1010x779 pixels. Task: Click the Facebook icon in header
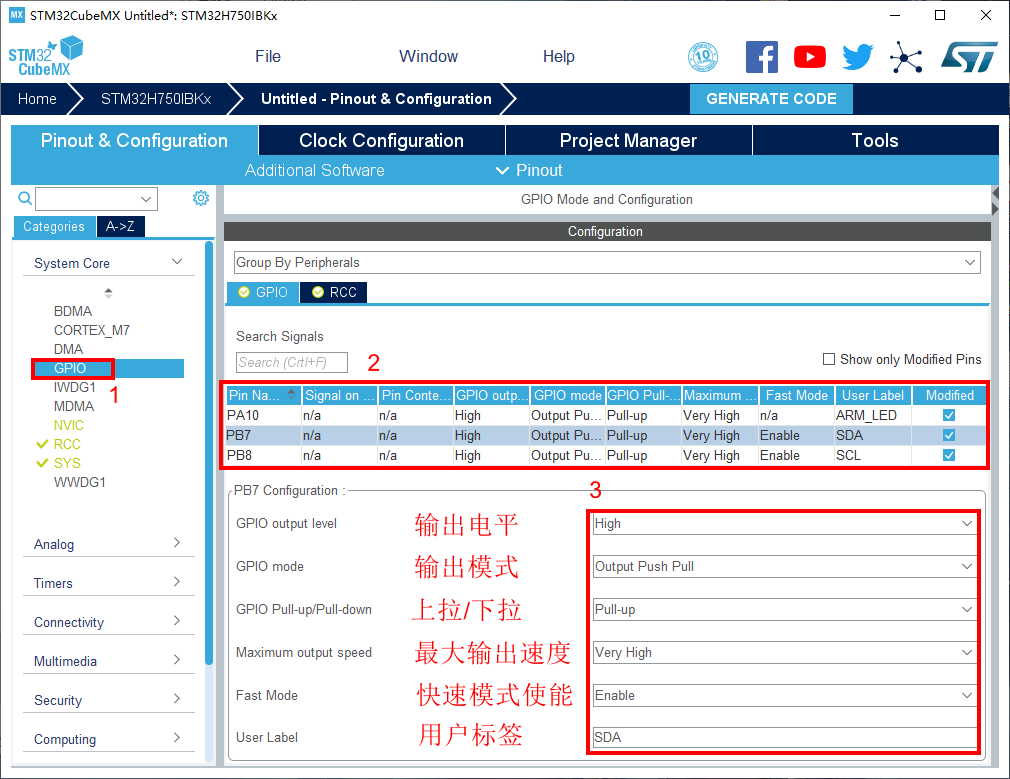click(x=762, y=57)
